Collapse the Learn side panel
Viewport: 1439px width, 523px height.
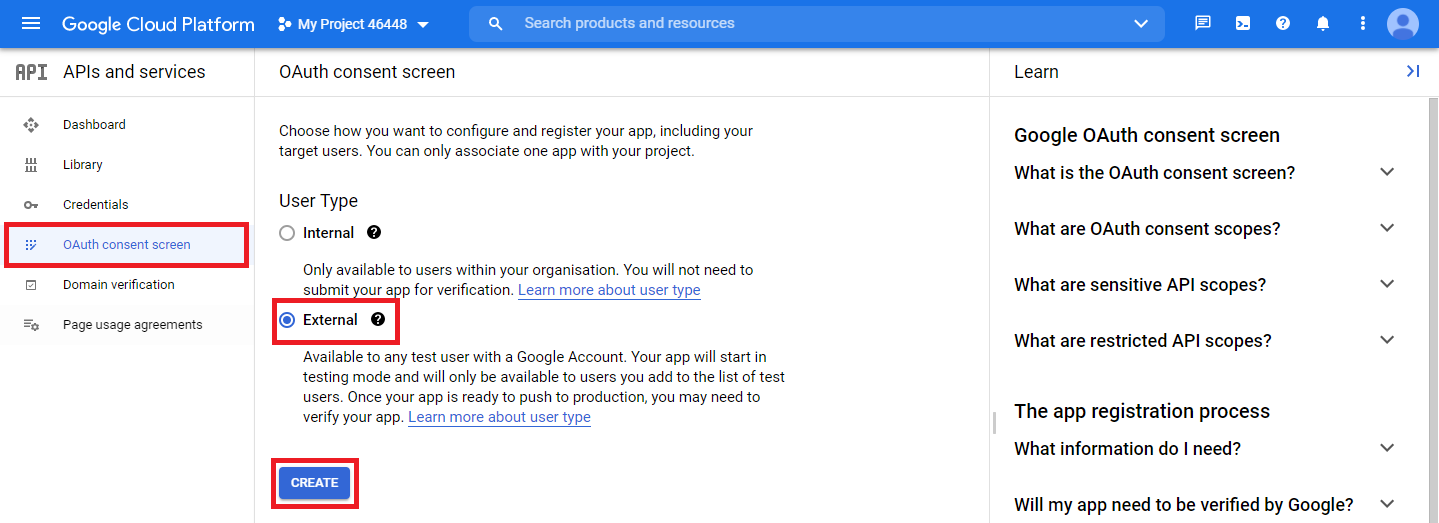[x=1413, y=71]
